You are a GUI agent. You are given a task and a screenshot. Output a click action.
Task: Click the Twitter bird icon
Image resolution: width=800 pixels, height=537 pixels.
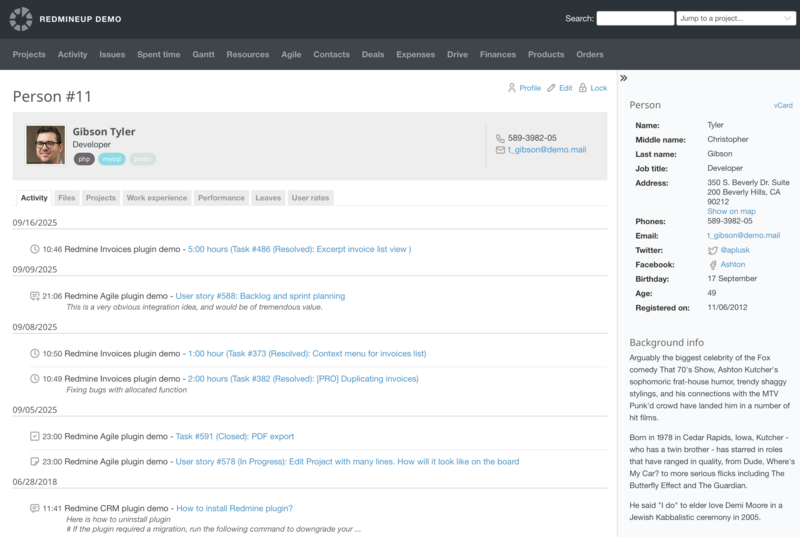point(712,250)
